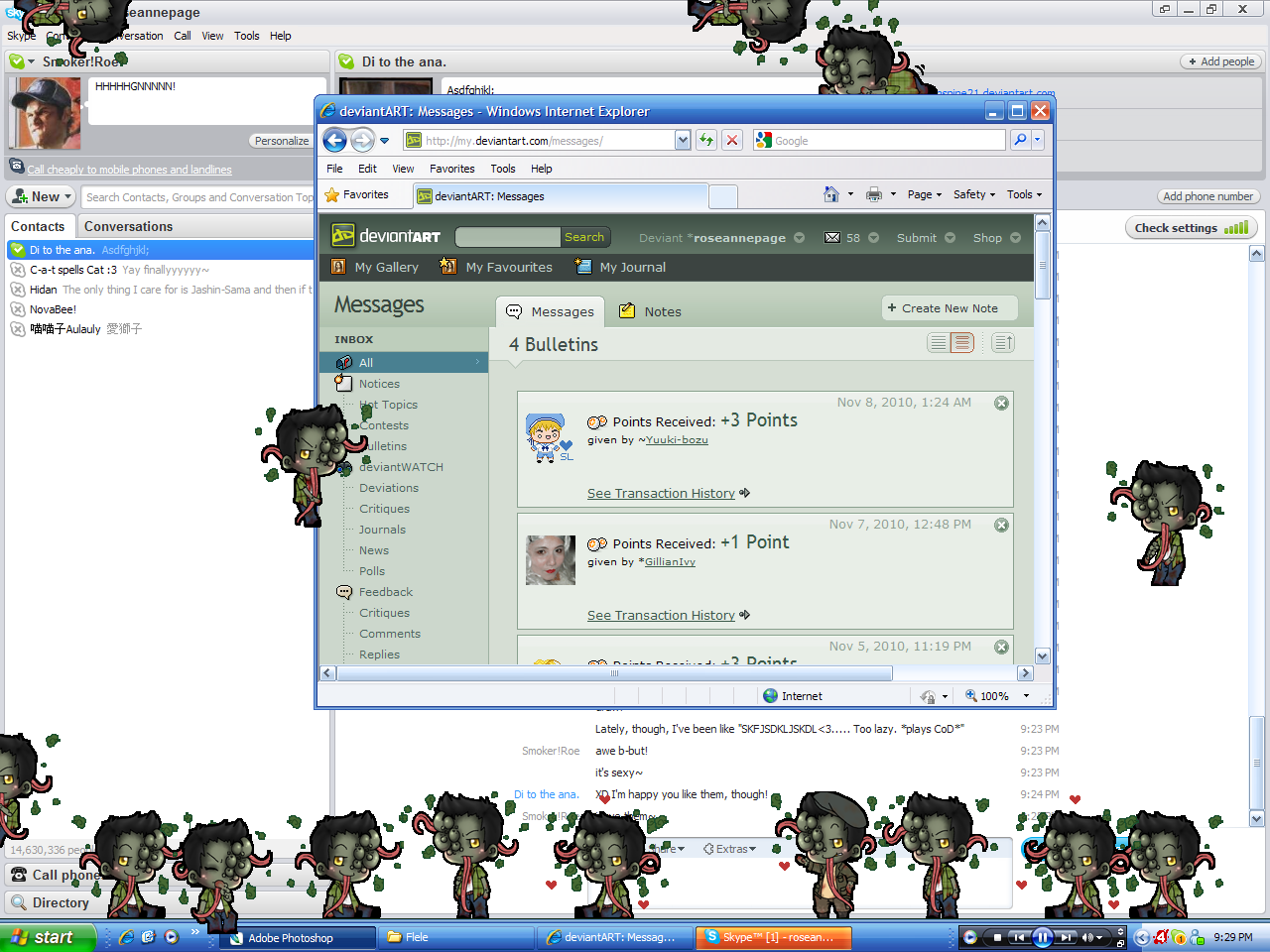This screenshot has height=952, width=1270.
Task: Select the Notices inbox category
Action: [x=379, y=384]
